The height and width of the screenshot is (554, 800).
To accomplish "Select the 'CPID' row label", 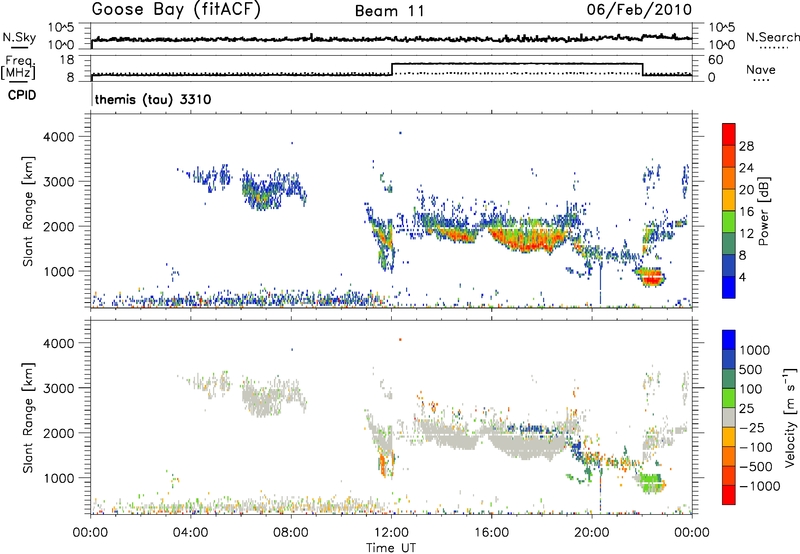I will click(x=22, y=95).
